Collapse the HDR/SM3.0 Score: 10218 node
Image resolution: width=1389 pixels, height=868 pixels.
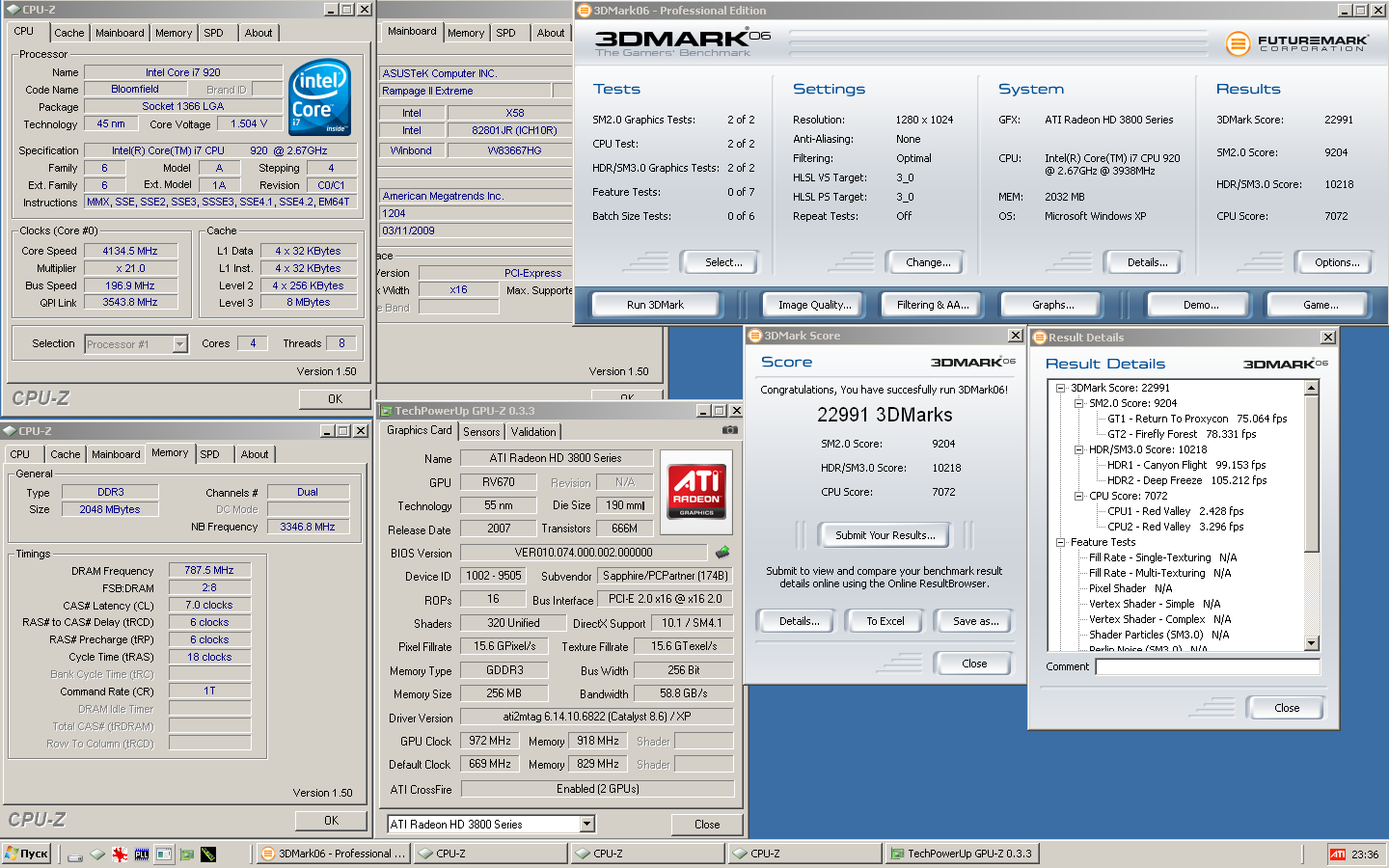1078,449
